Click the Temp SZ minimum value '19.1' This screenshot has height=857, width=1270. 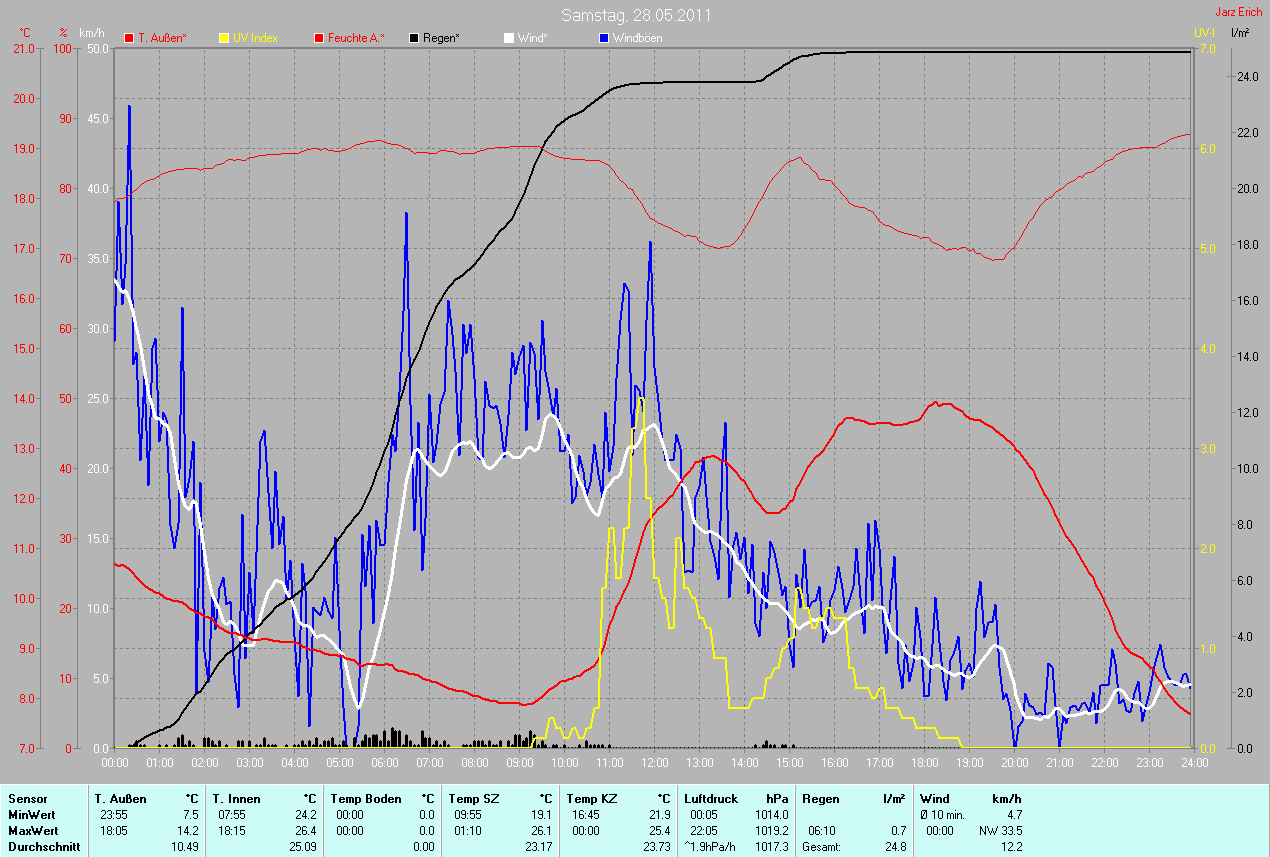(x=541, y=815)
